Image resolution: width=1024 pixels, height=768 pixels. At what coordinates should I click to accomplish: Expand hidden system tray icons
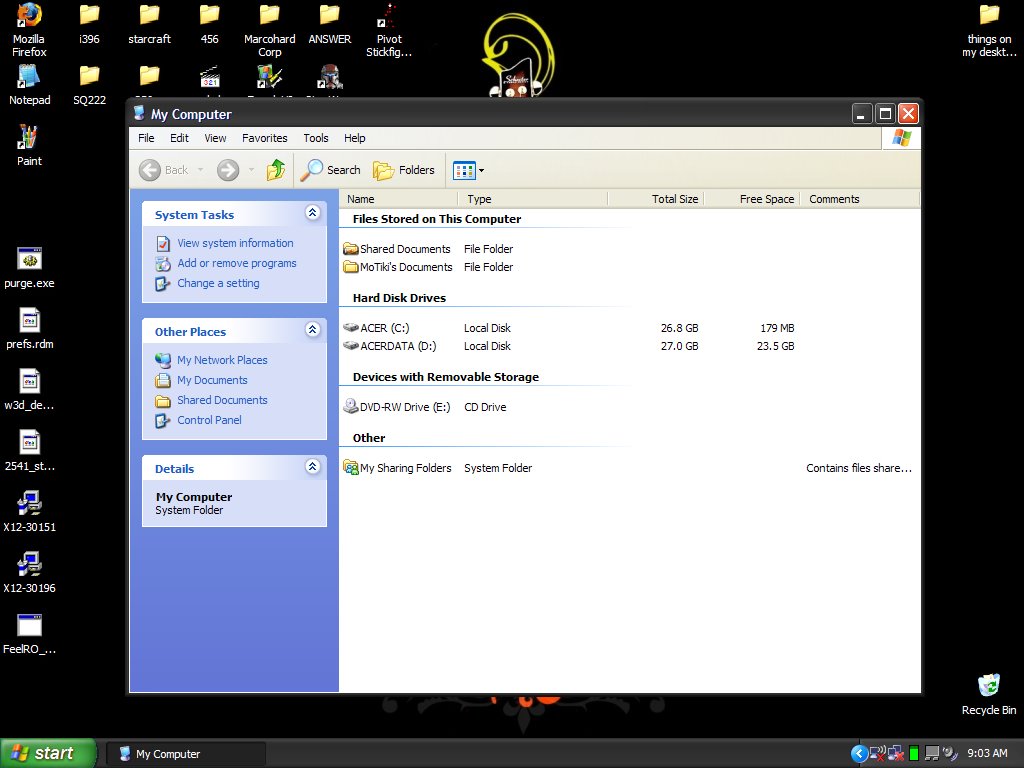pos(859,754)
